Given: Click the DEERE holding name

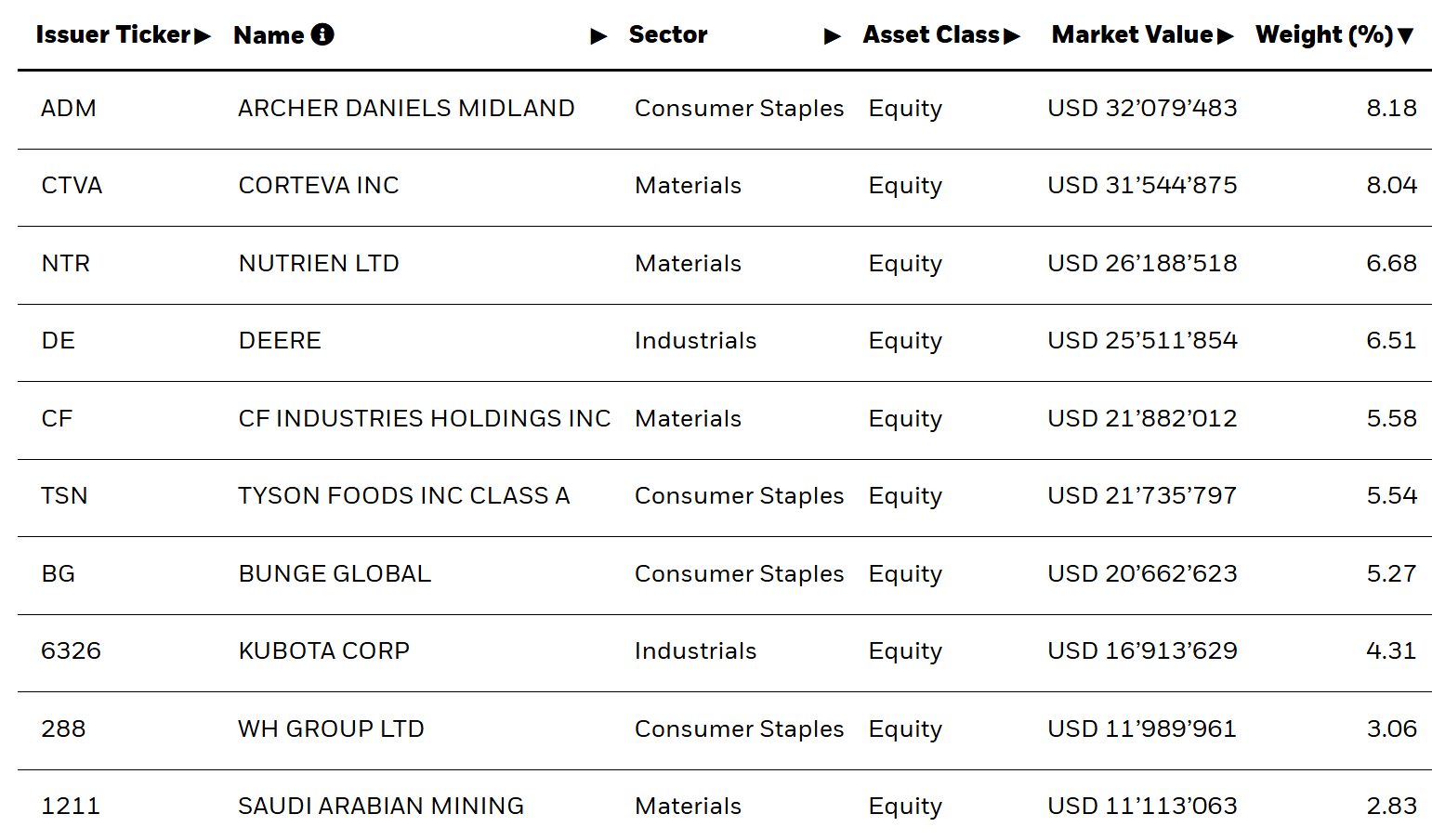Looking at the screenshot, I should click(x=280, y=341).
